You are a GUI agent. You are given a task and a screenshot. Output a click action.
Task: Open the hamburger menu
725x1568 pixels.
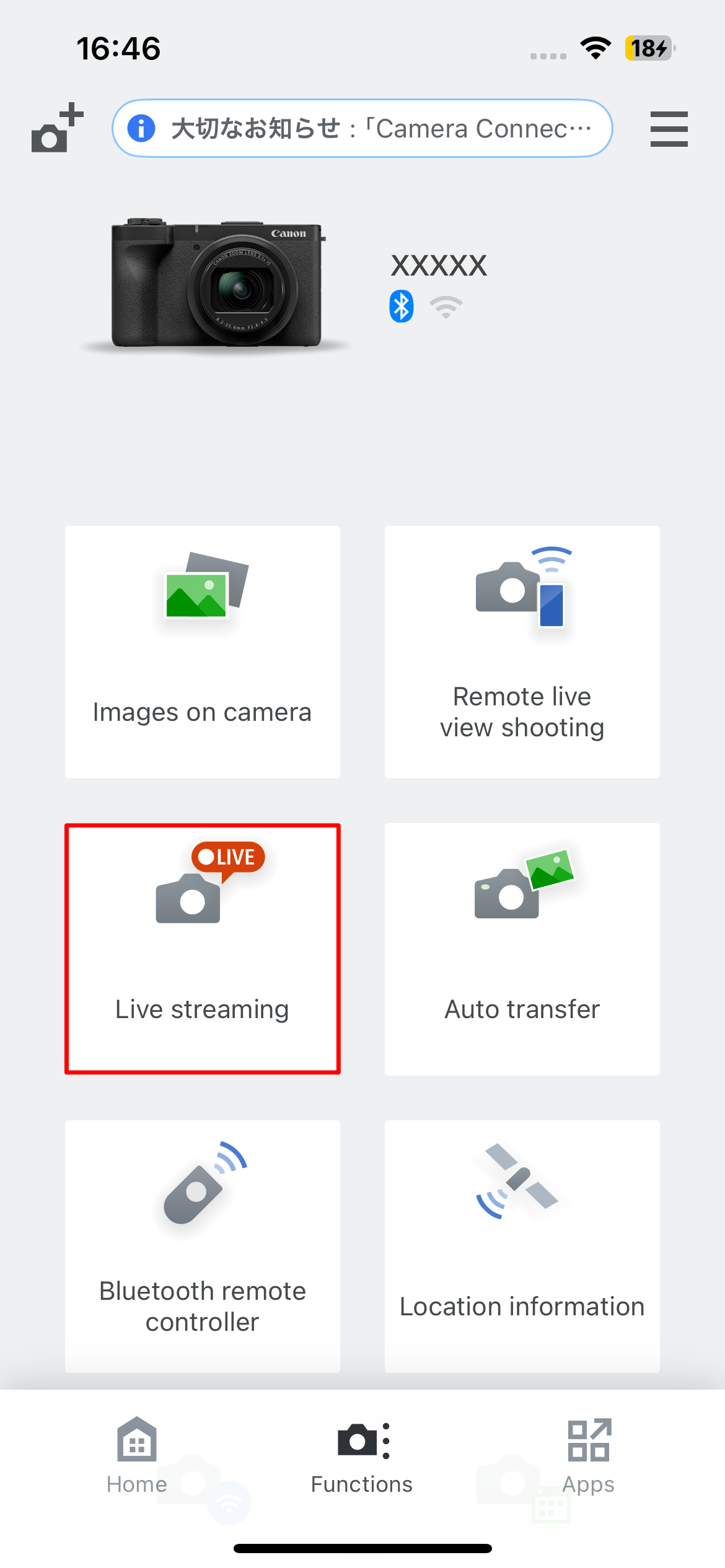(669, 129)
